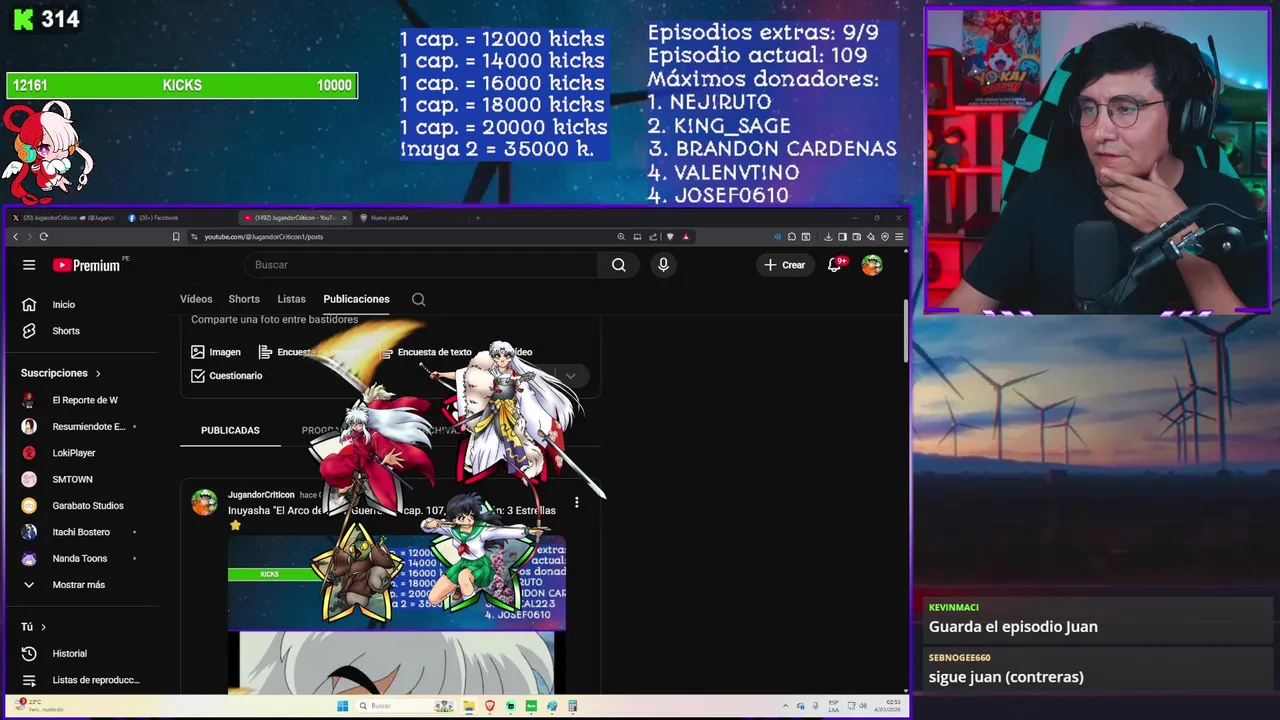Start voice search with the microphone icon
The width and height of the screenshot is (1280, 720).
click(663, 265)
